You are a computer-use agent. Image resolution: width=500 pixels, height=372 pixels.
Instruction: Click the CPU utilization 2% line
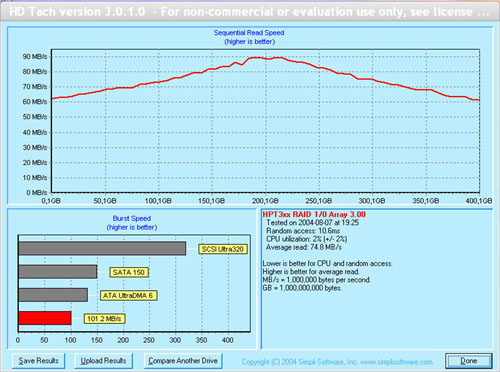pyautogui.click(x=307, y=239)
